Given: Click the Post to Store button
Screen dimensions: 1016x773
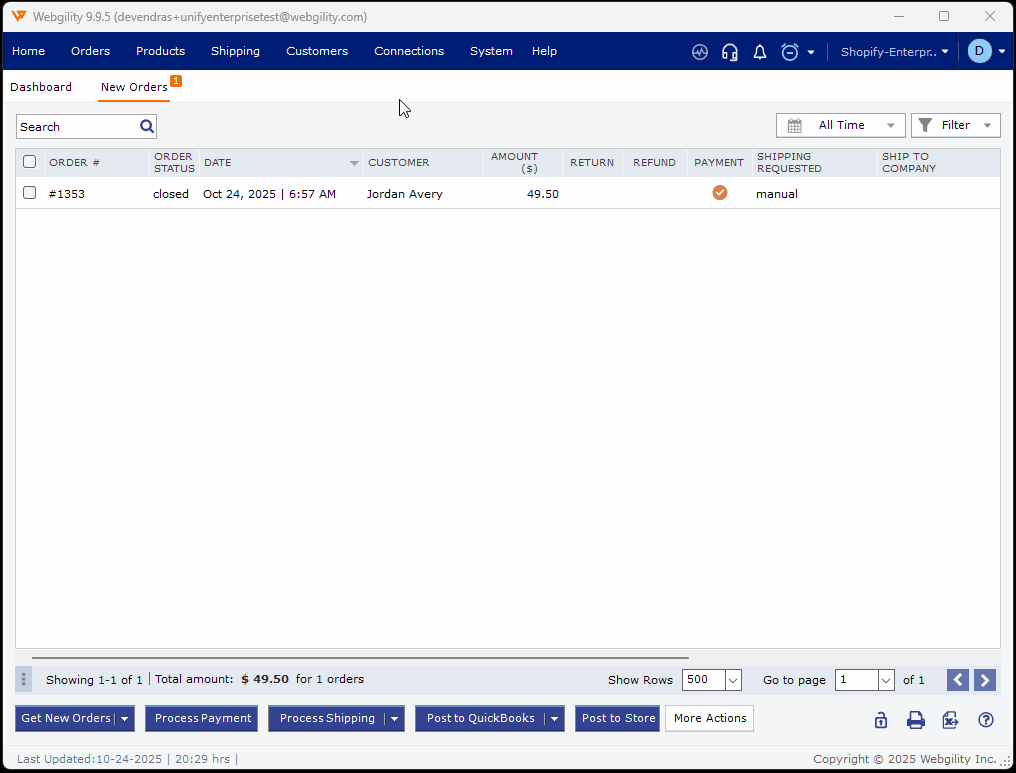Looking at the screenshot, I should 618,718.
